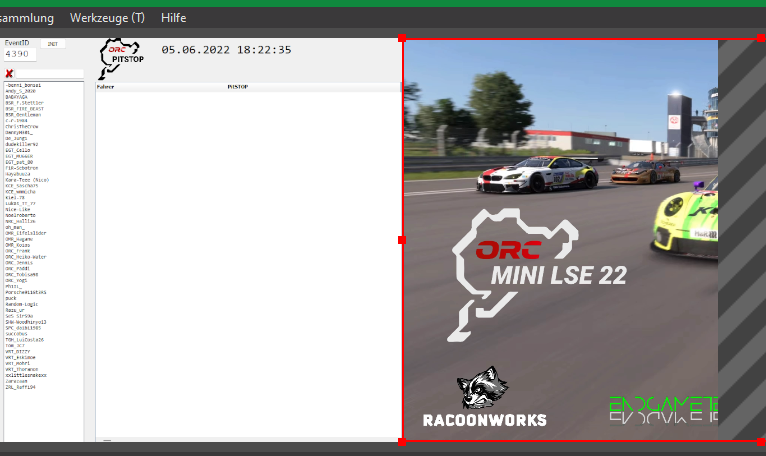Click top-left red selection handle of image
The image size is (766, 456).
click(x=402, y=39)
